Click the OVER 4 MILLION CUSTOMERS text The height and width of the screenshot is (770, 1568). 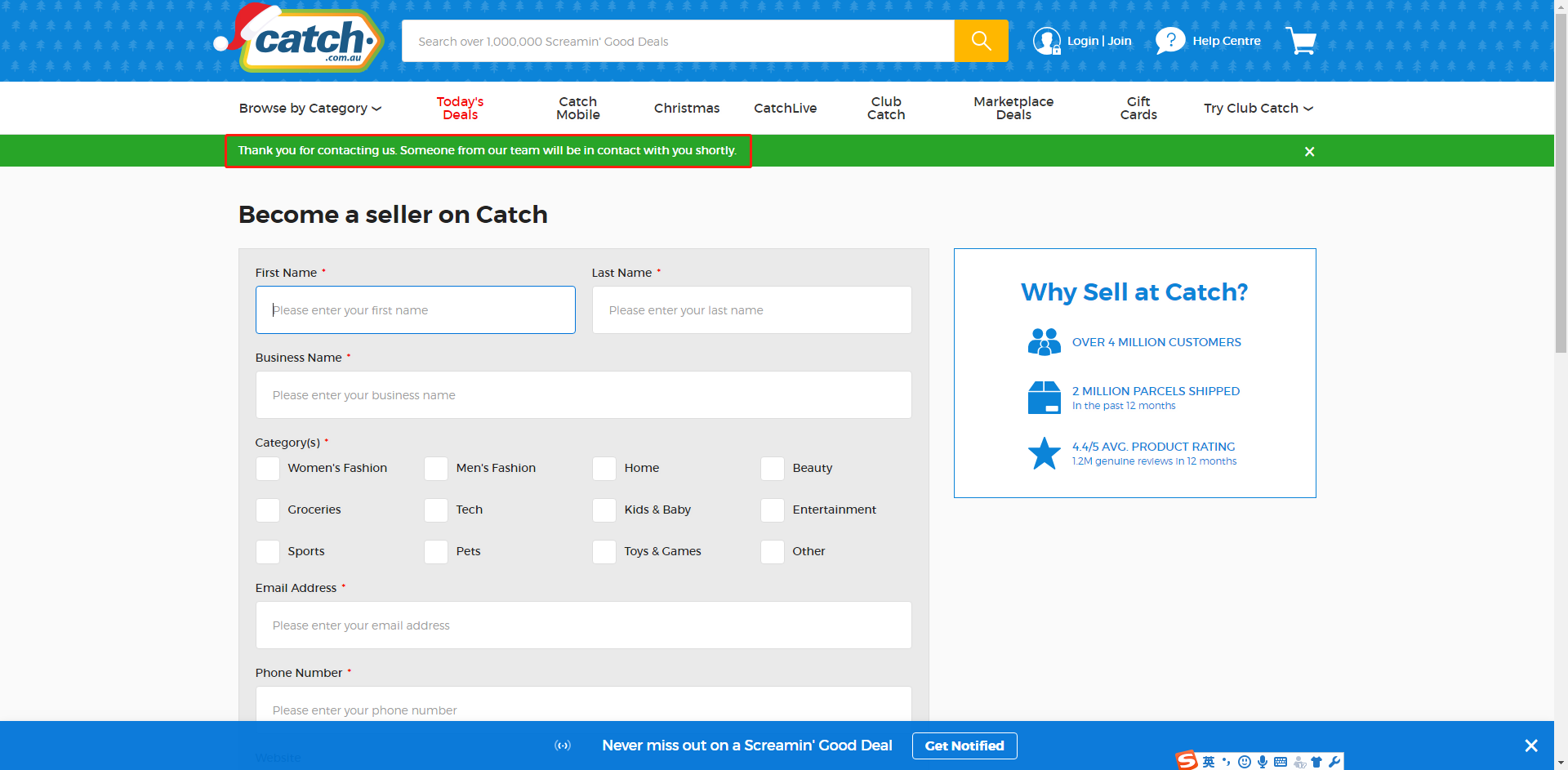1156,342
